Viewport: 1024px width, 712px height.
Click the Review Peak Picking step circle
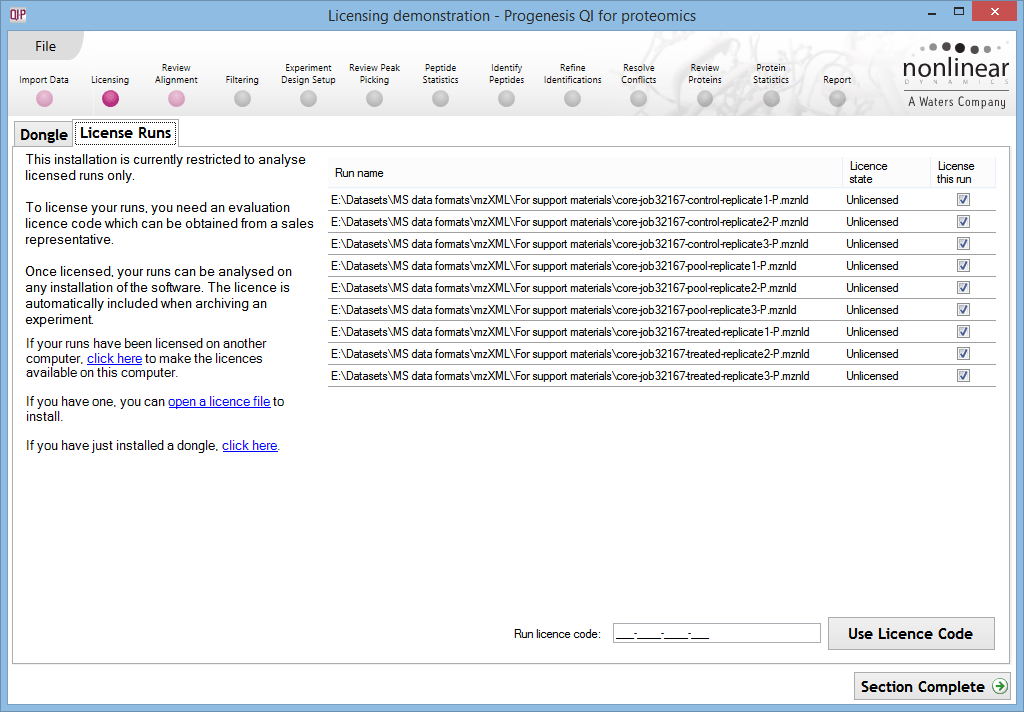pos(374,99)
